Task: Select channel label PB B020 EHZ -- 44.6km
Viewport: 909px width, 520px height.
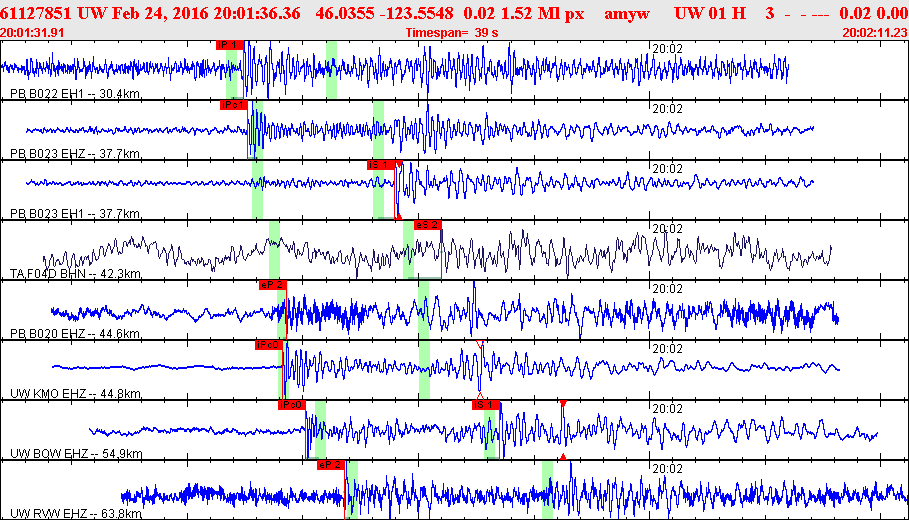Action: click(75, 333)
